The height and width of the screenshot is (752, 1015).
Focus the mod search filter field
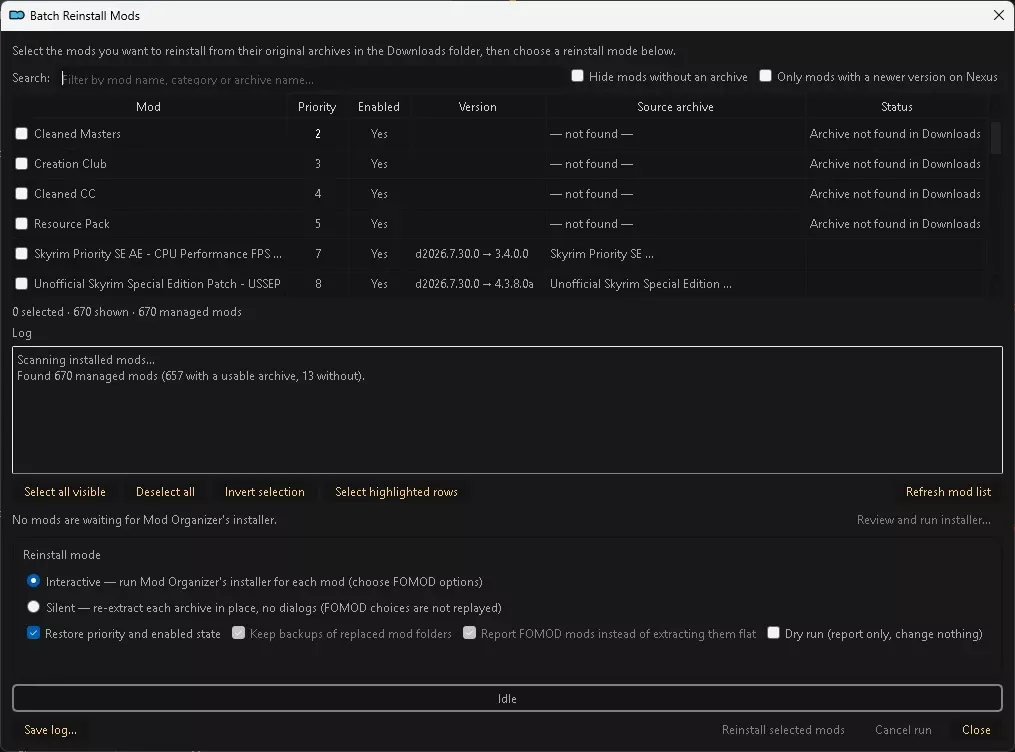click(311, 79)
